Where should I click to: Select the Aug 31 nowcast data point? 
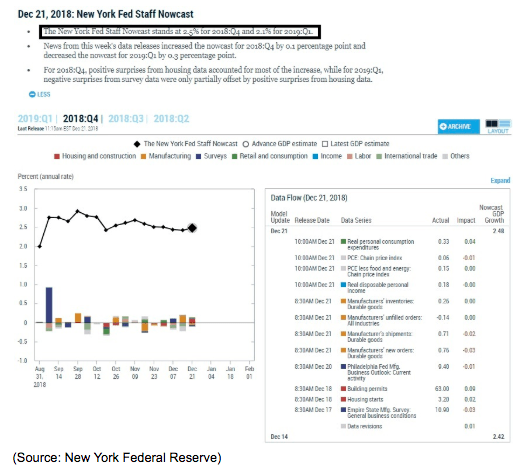(40, 246)
